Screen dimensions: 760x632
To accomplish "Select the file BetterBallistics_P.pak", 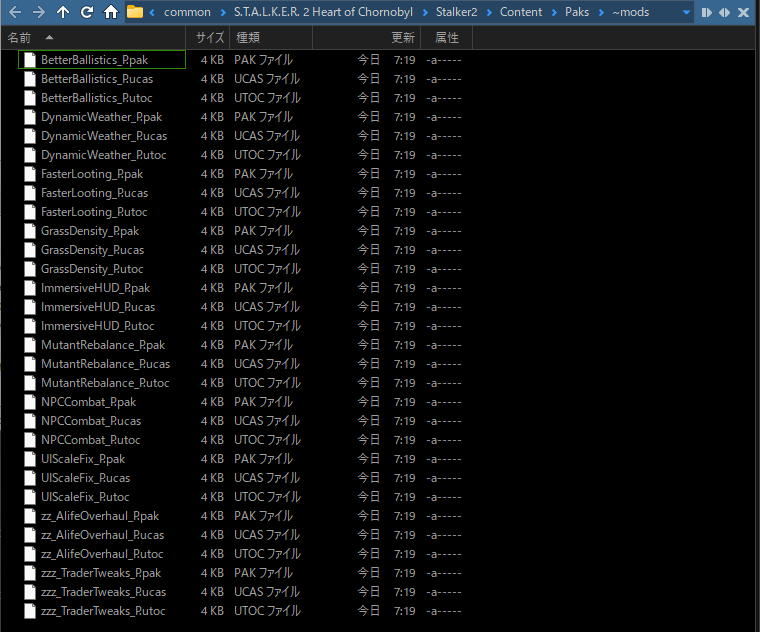I will coord(95,60).
